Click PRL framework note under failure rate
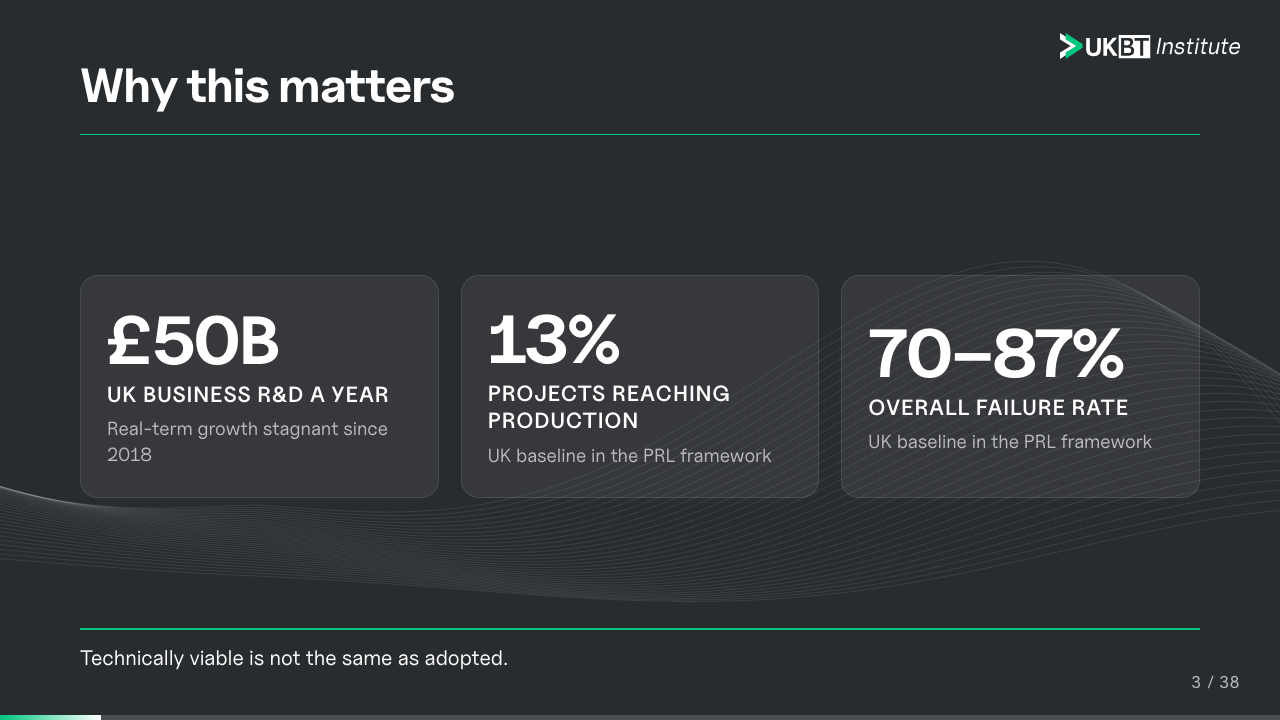The image size is (1280, 720). [x=1010, y=442]
